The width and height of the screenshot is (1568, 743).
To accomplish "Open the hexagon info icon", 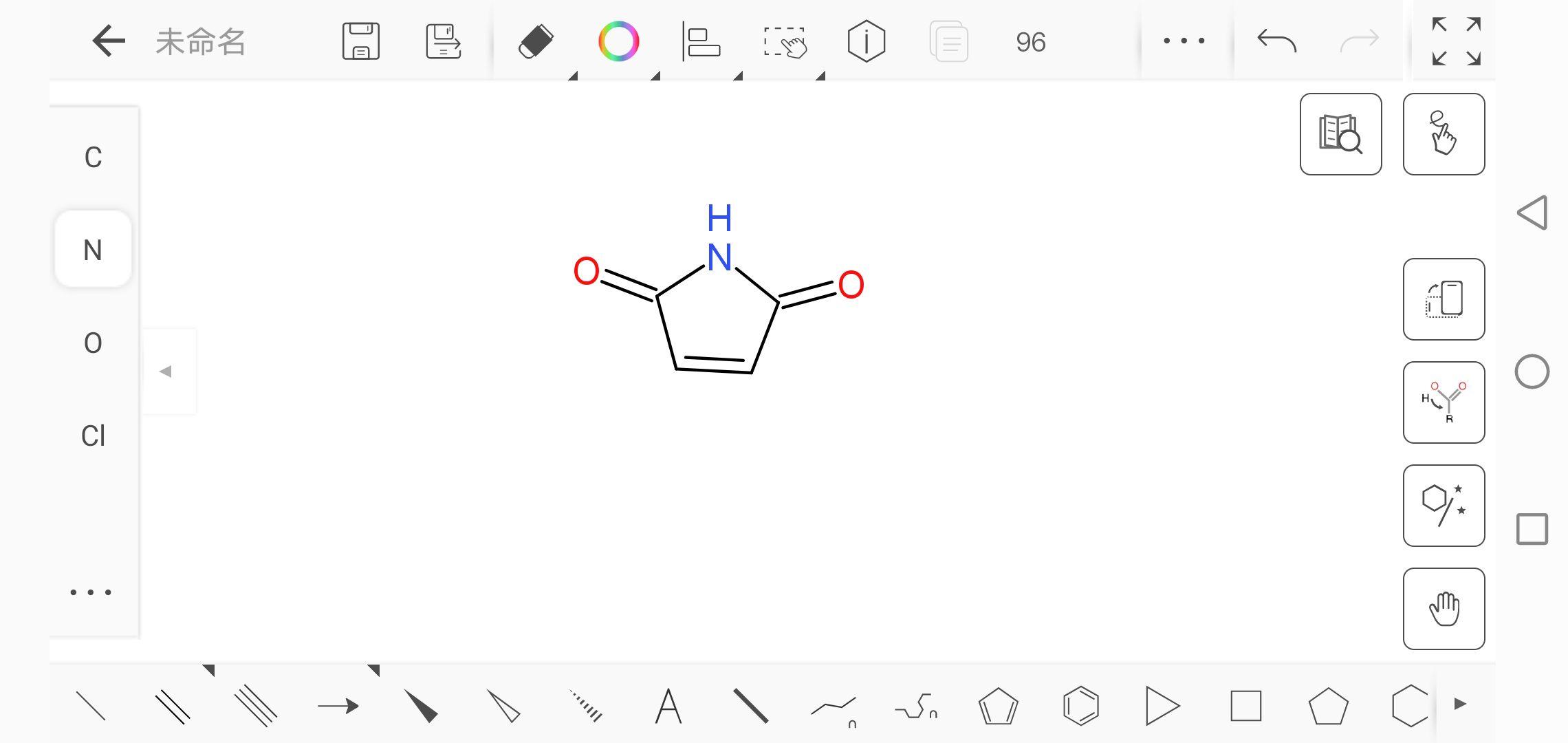I will (866, 42).
